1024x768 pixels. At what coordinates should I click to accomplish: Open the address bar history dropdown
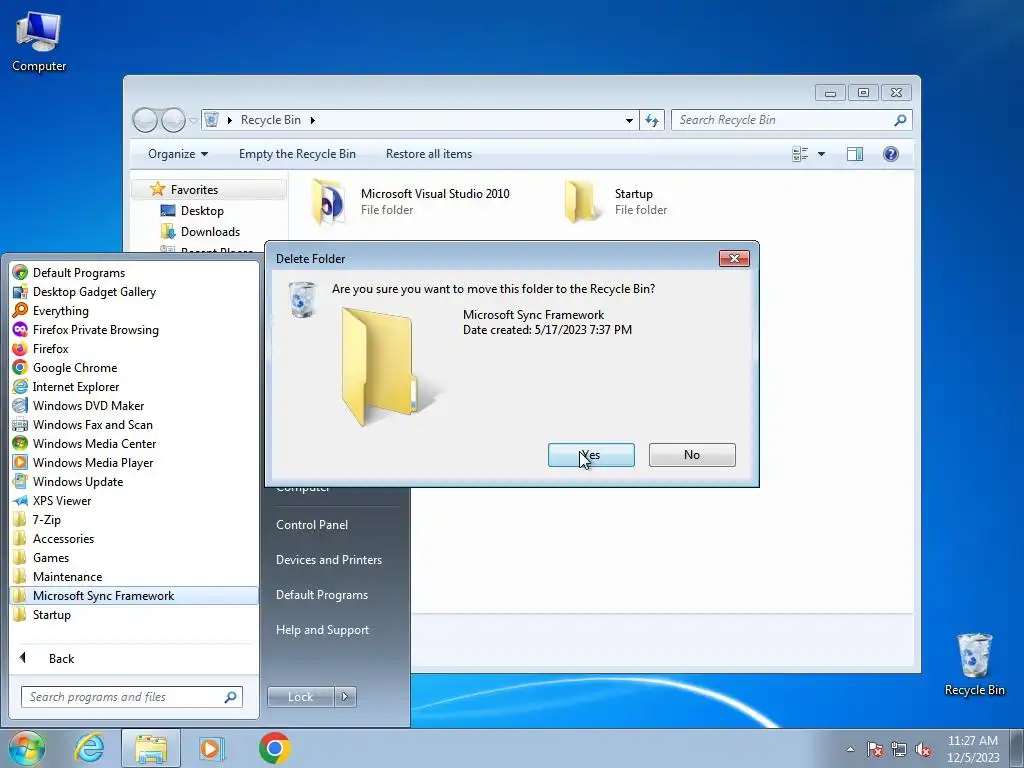click(x=629, y=120)
